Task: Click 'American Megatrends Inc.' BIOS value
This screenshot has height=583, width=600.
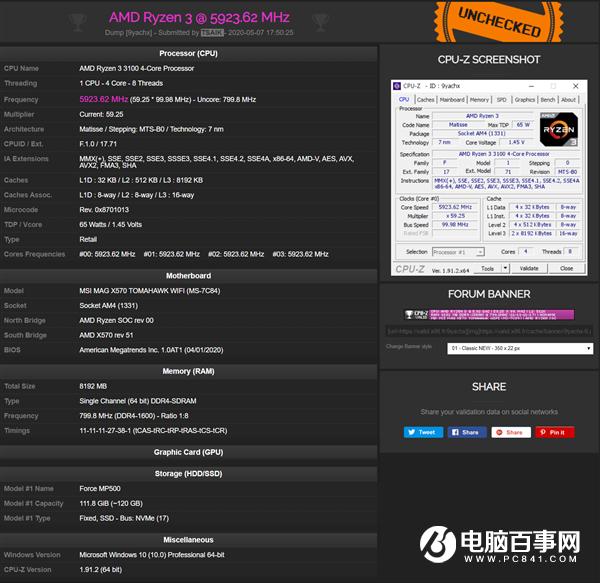Action: [x=151, y=350]
